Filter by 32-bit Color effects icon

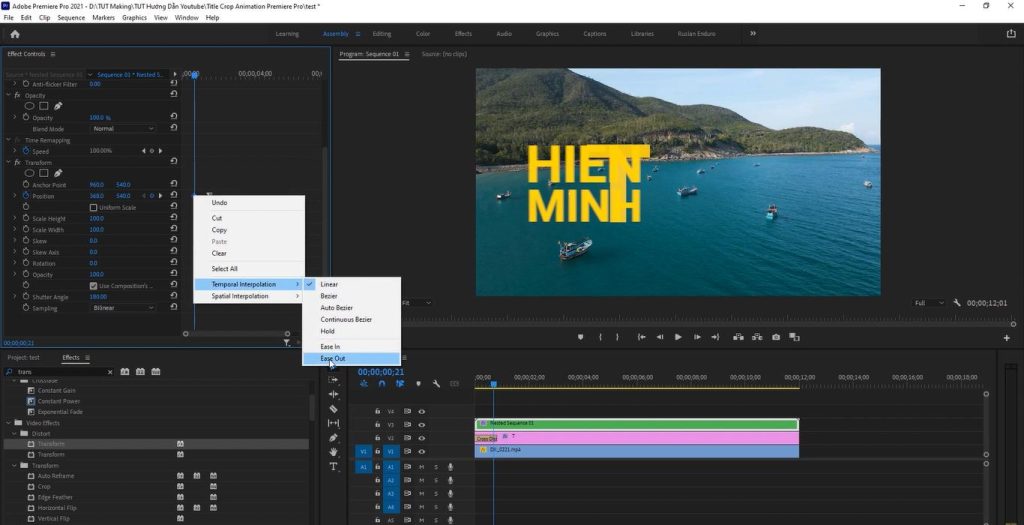tap(140, 372)
